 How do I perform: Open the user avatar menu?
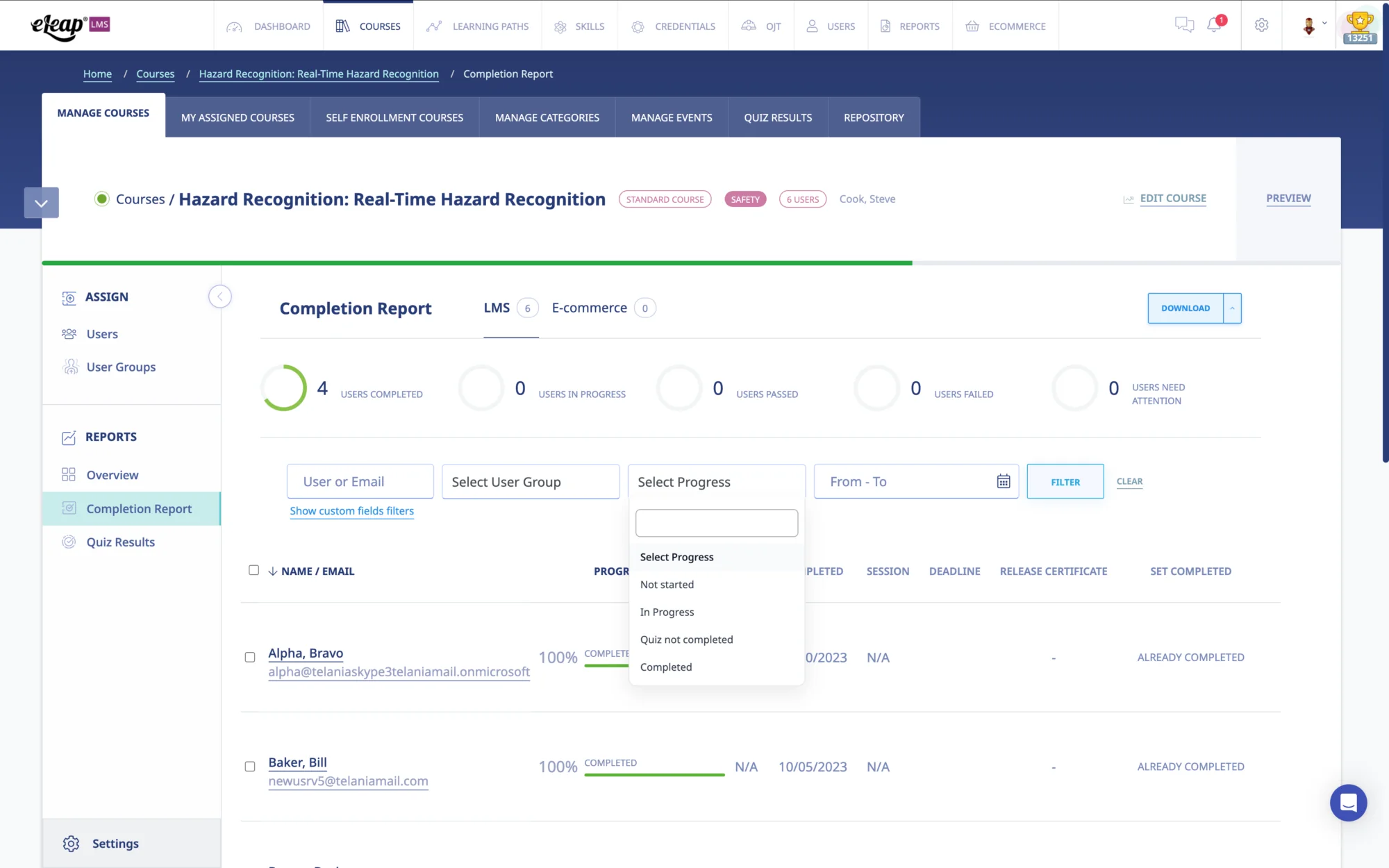[1313, 26]
